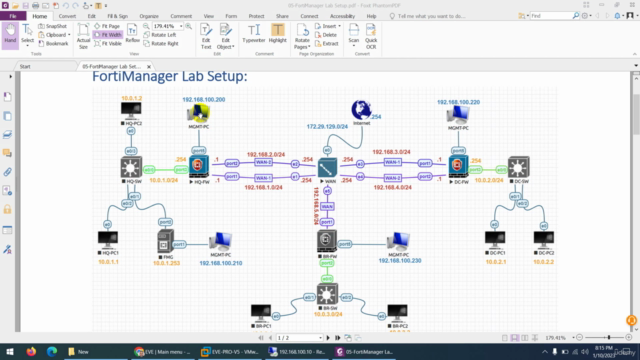Open the Insert pages dropdown
Screen dimensions: 640x360
[340, 26]
